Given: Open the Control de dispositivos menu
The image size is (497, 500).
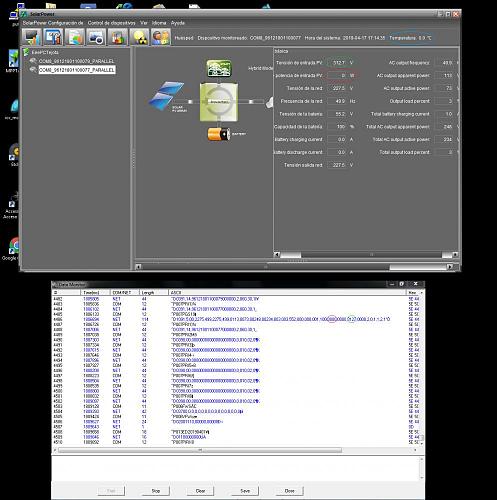Looking at the screenshot, I should pos(112,23).
